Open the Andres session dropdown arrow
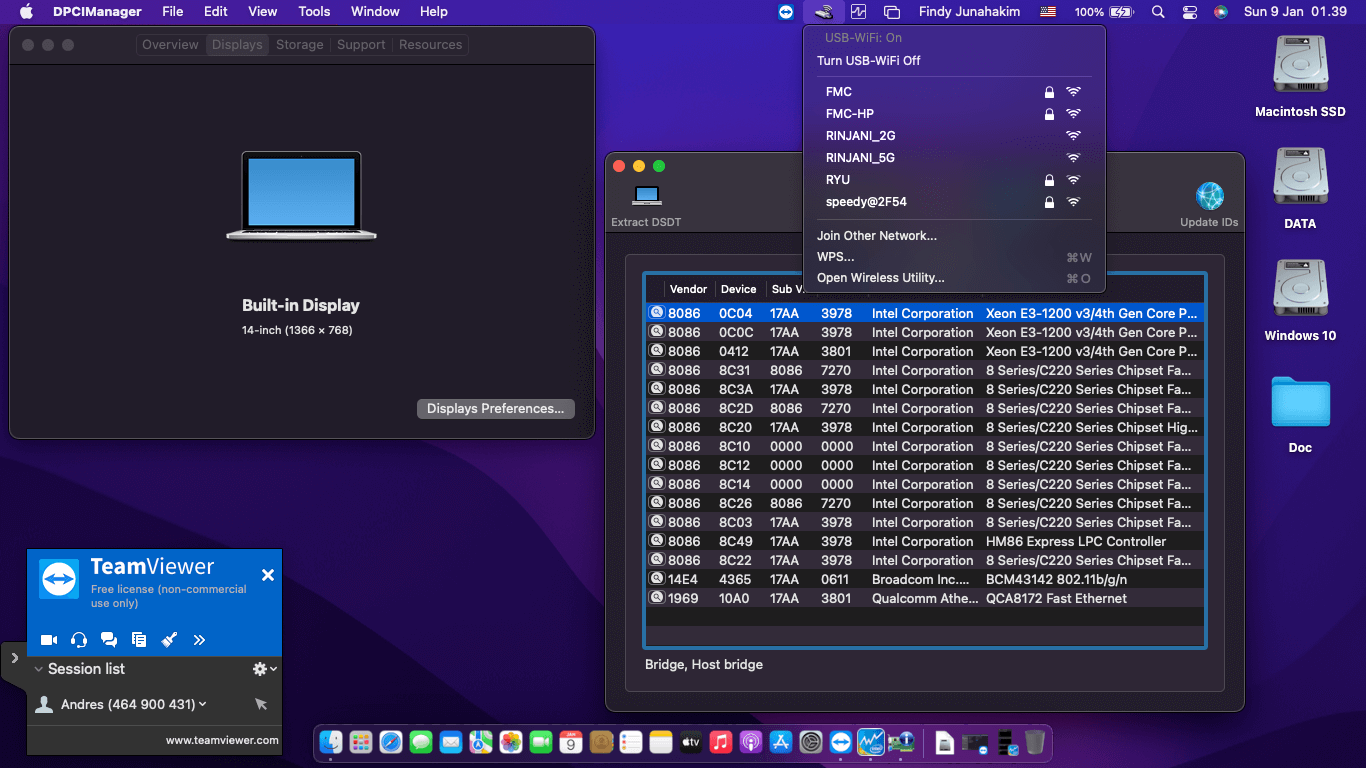Image resolution: width=1366 pixels, height=768 pixels. (x=203, y=704)
